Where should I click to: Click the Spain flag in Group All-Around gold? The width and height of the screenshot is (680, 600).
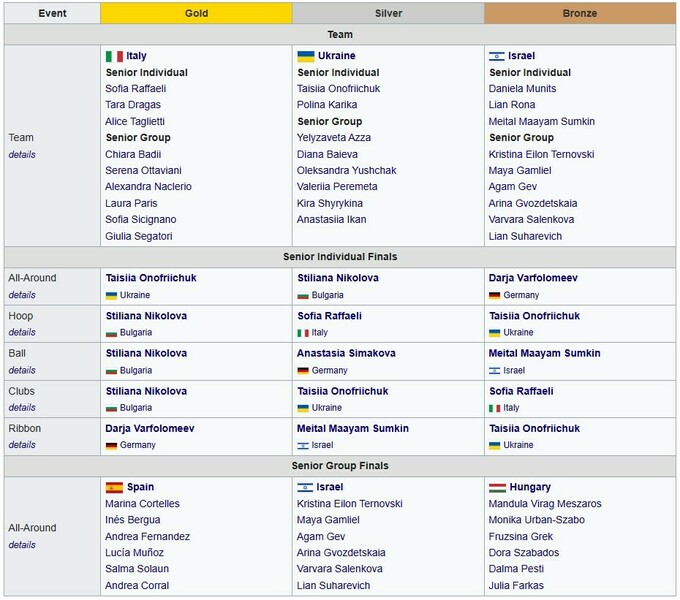(114, 487)
